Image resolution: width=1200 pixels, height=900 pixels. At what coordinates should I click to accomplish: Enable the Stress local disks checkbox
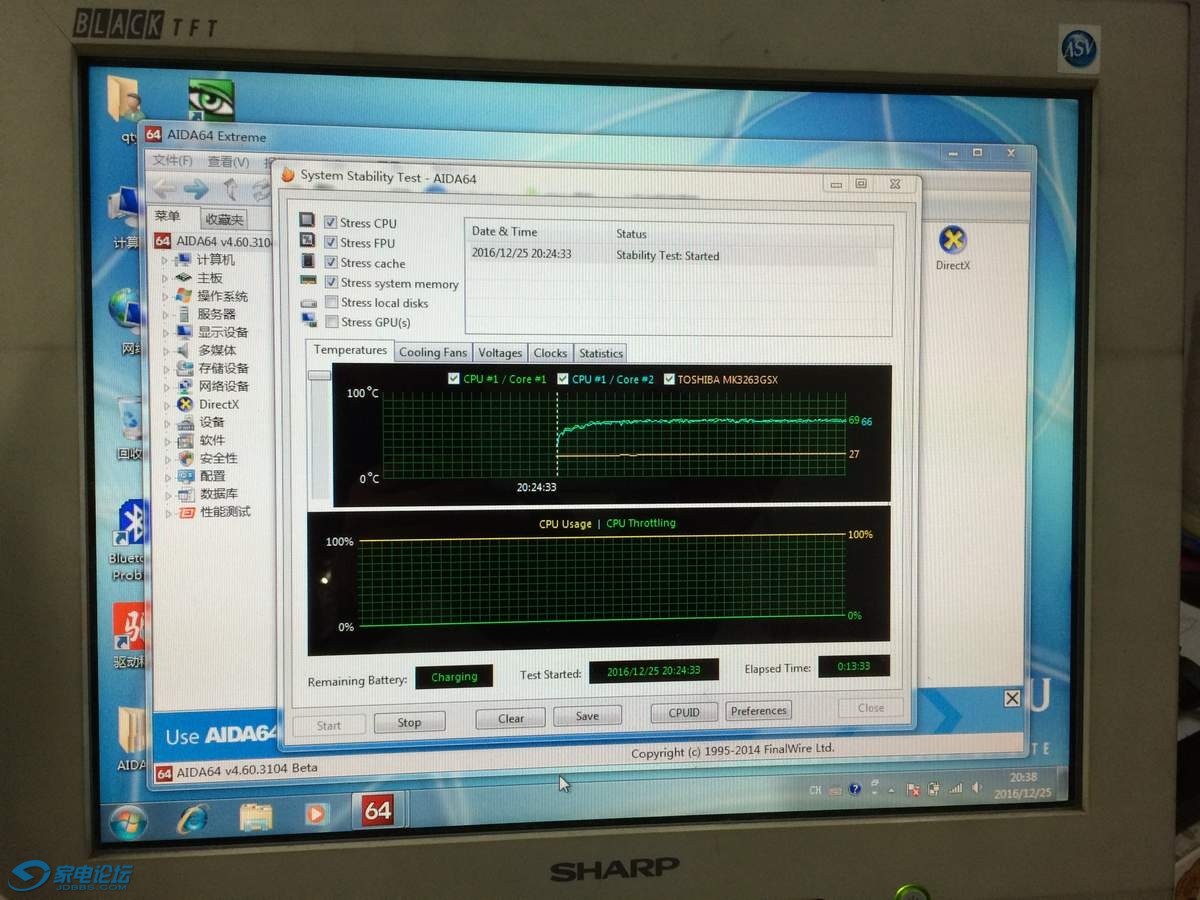pyautogui.click(x=332, y=302)
